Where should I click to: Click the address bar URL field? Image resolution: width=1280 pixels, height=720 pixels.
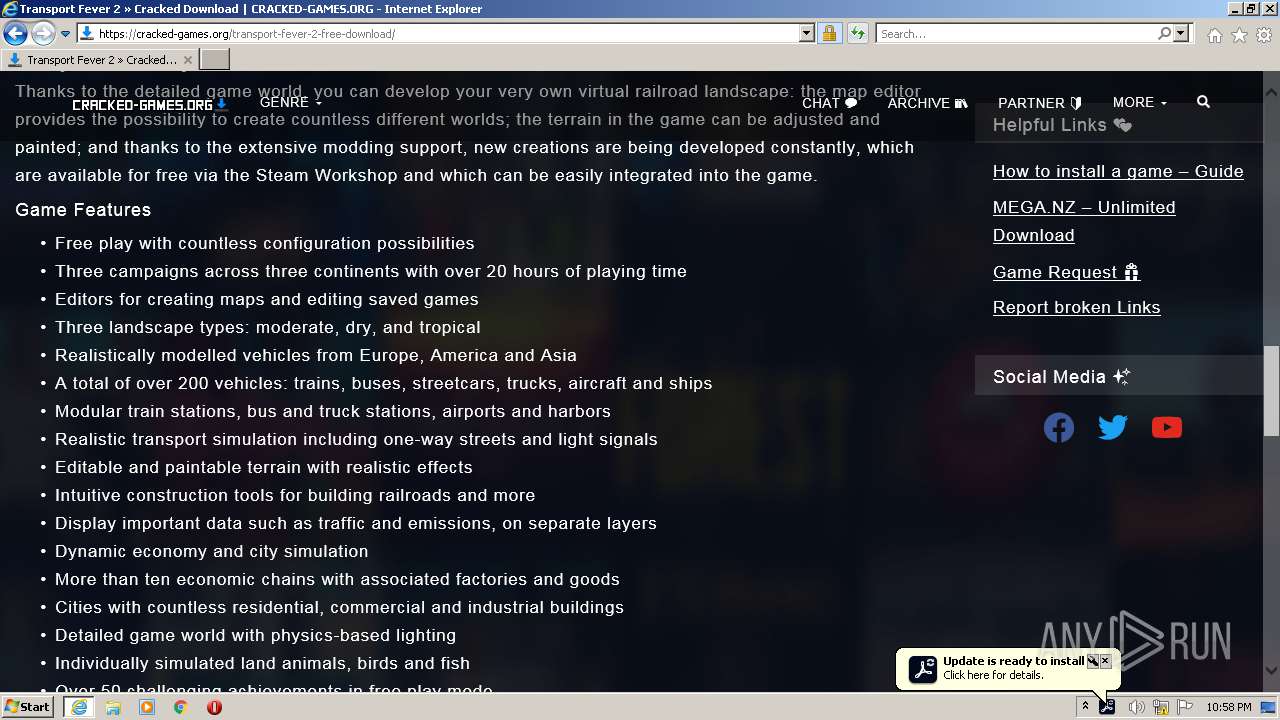[438, 33]
